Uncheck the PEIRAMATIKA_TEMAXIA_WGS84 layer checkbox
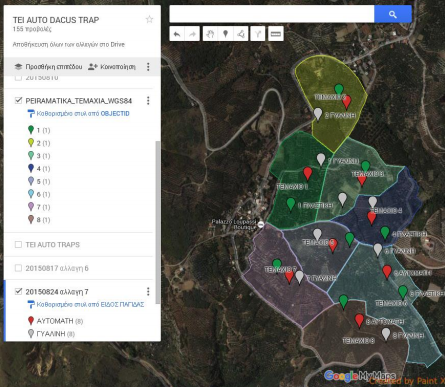Image resolution: width=445 pixels, height=387 pixels. [x=18, y=100]
